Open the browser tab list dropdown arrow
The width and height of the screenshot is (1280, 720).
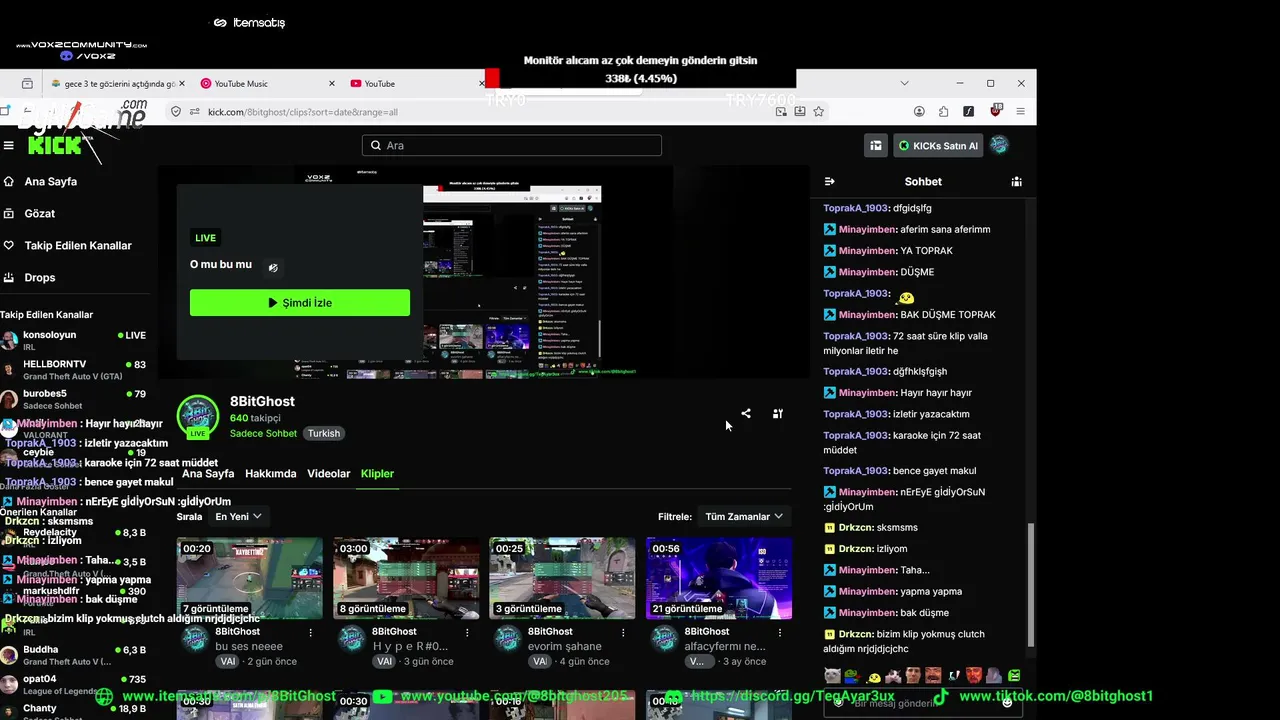coord(905,83)
